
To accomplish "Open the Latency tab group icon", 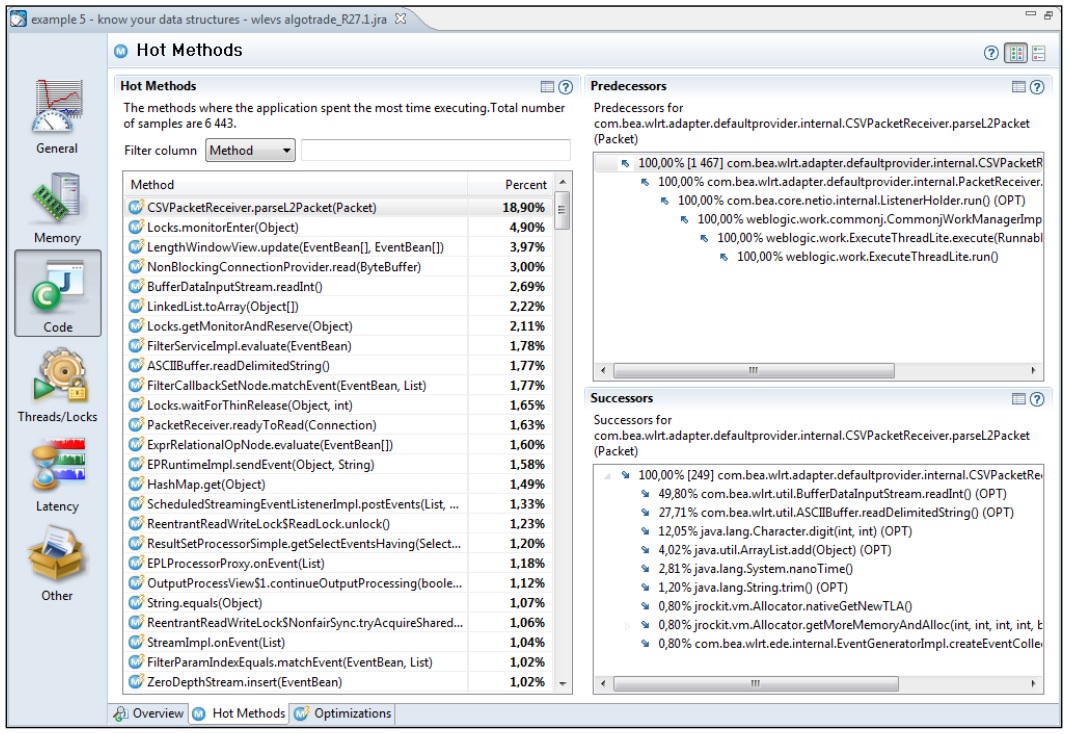I will coord(57,475).
